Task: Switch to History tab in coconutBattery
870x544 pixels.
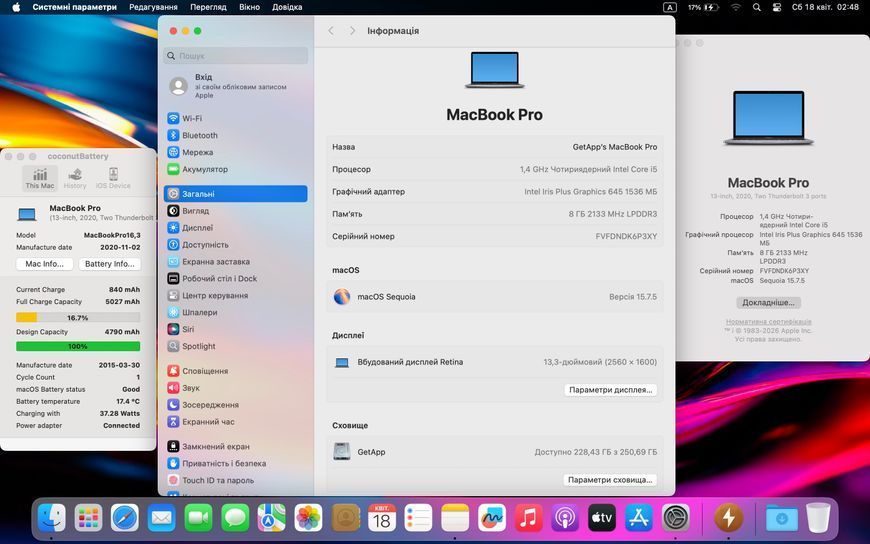Action: 75,179
